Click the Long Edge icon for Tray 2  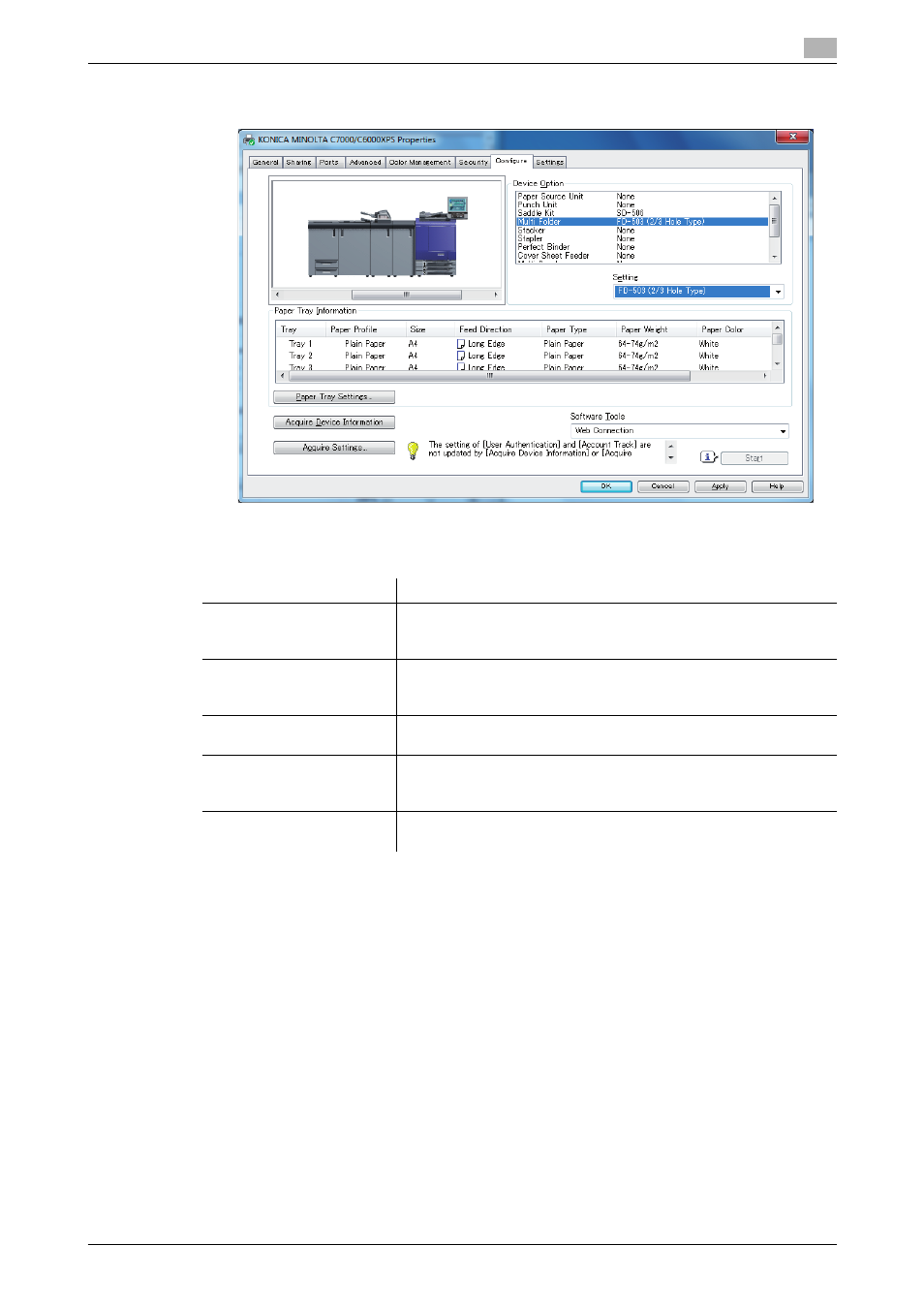click(x=461, y=356)
